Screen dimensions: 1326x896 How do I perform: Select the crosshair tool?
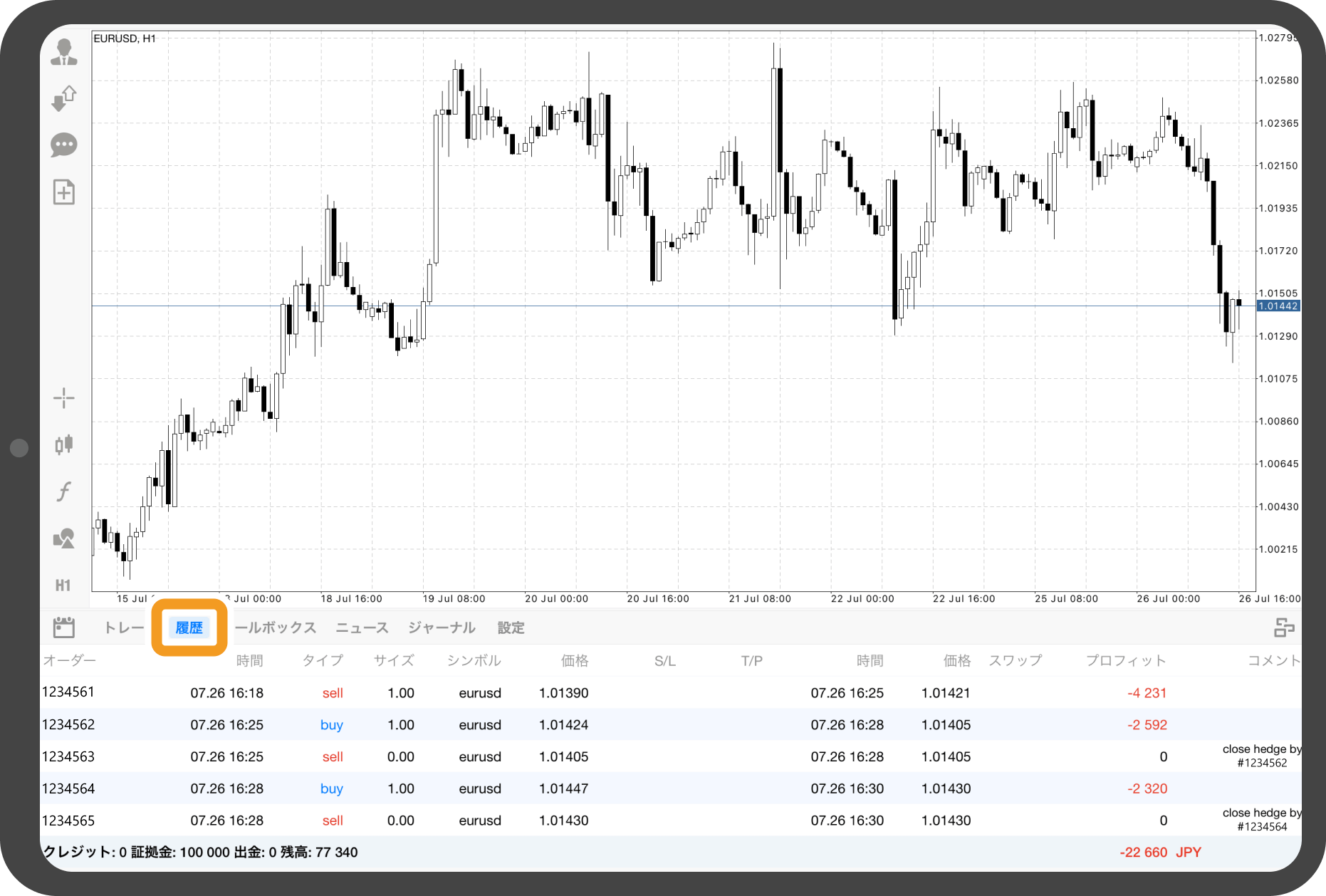64,398
